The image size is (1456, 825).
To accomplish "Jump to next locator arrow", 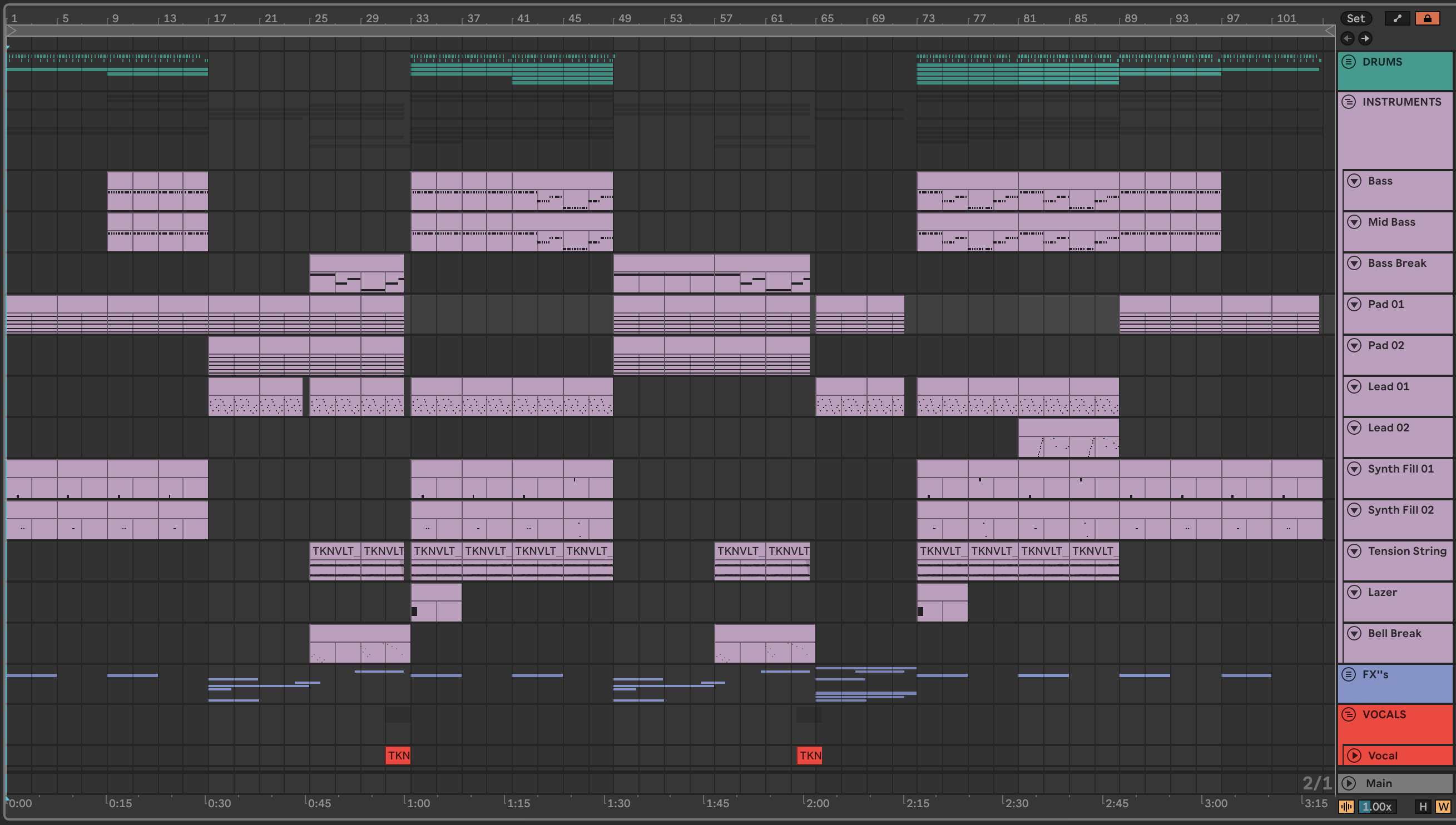I will pyautogui.click(x=1365, y=38).
